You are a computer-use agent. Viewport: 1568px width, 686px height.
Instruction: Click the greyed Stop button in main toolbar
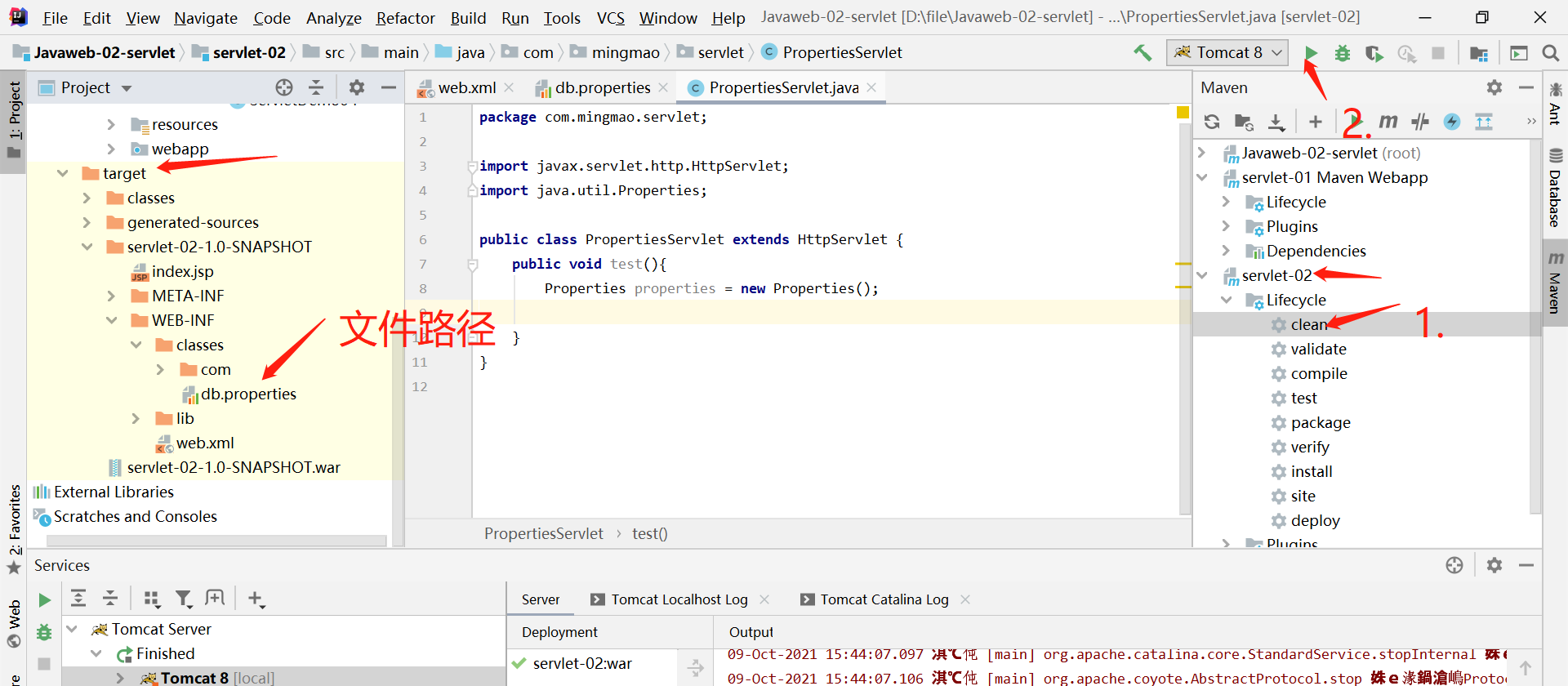(x=1438, y=53)
